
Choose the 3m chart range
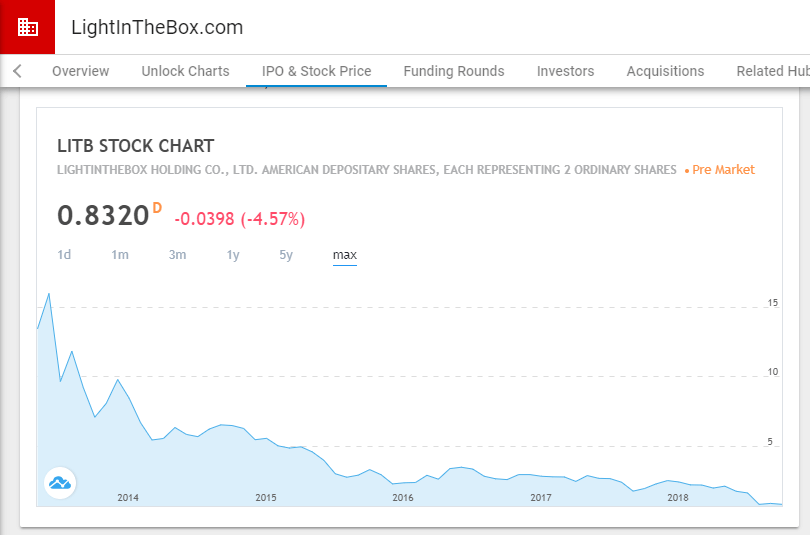(177, 255)
